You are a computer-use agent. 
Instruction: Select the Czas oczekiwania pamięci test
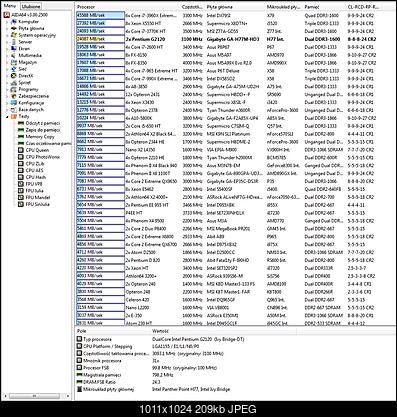48,143
